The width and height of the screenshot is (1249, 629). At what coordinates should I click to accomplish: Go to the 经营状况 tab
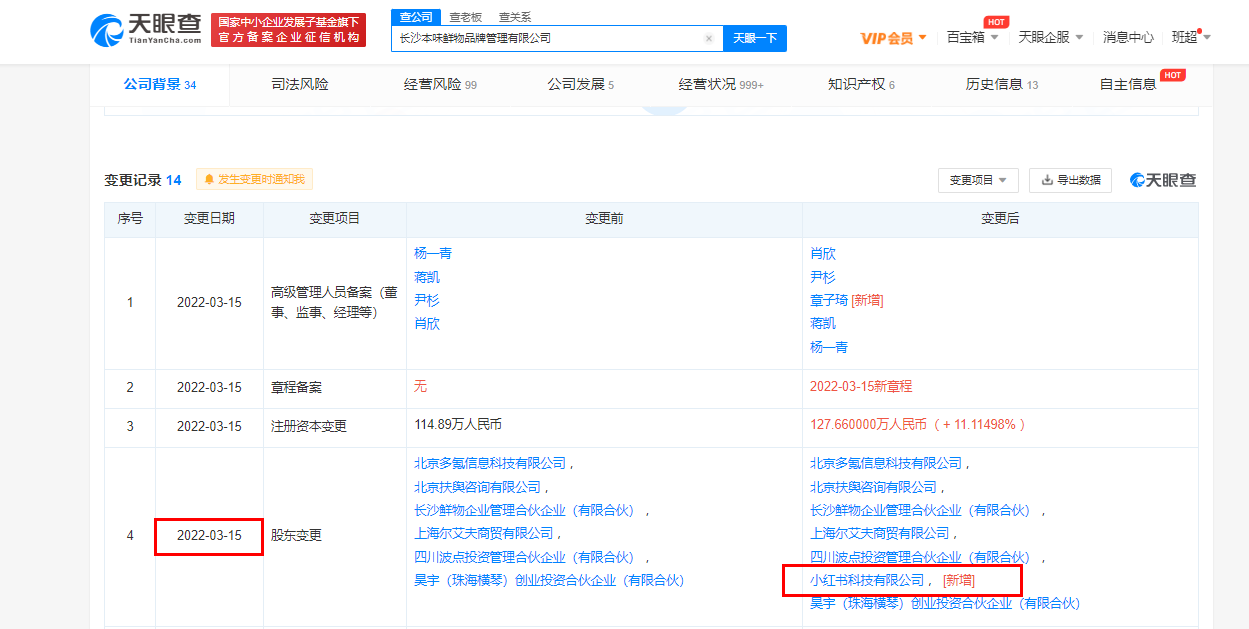click(x=721, y=85)
